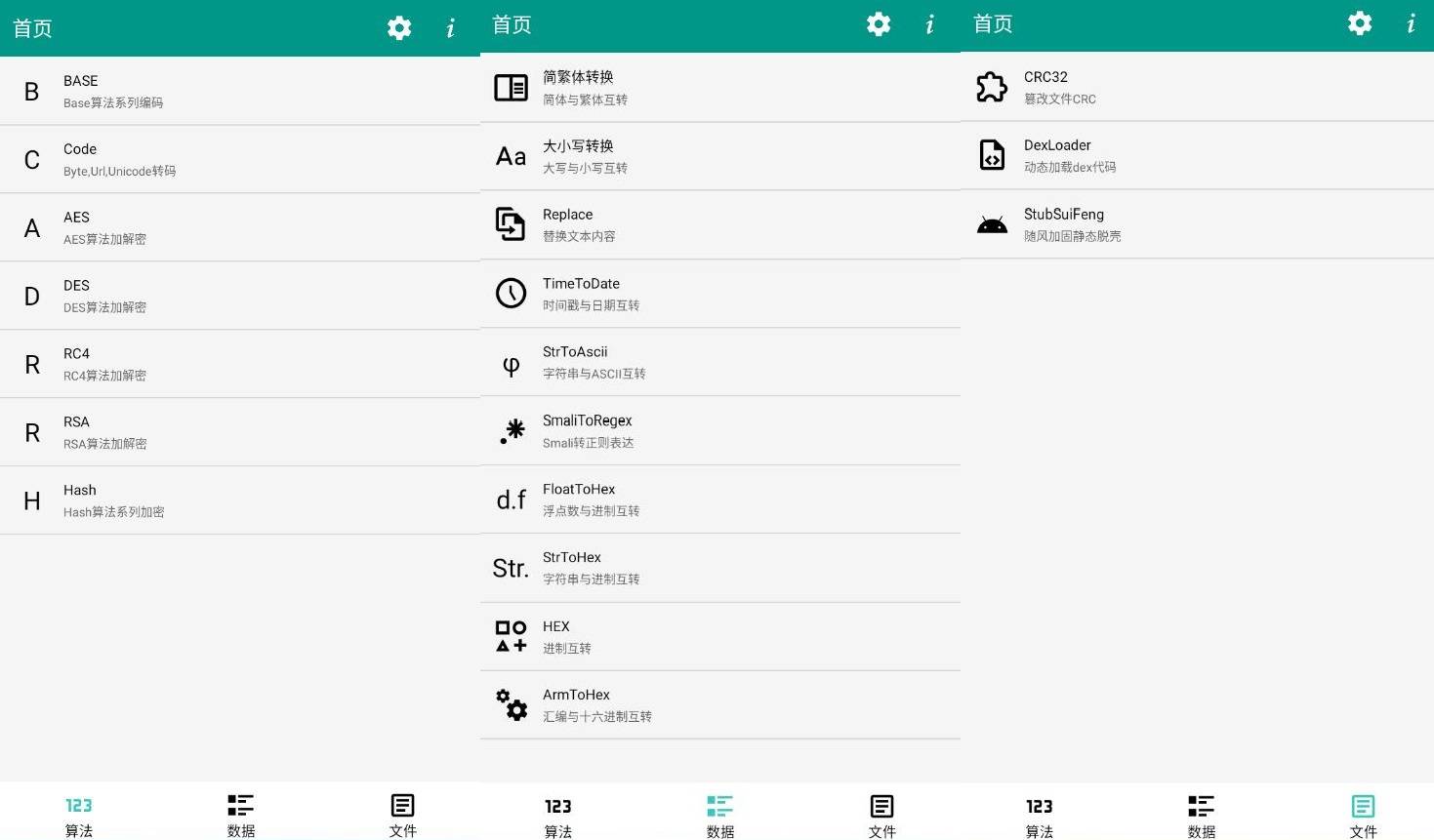Open '随风加固静态脱壳' description text
Screen dimensions: 1434x840
(1072, 236)
